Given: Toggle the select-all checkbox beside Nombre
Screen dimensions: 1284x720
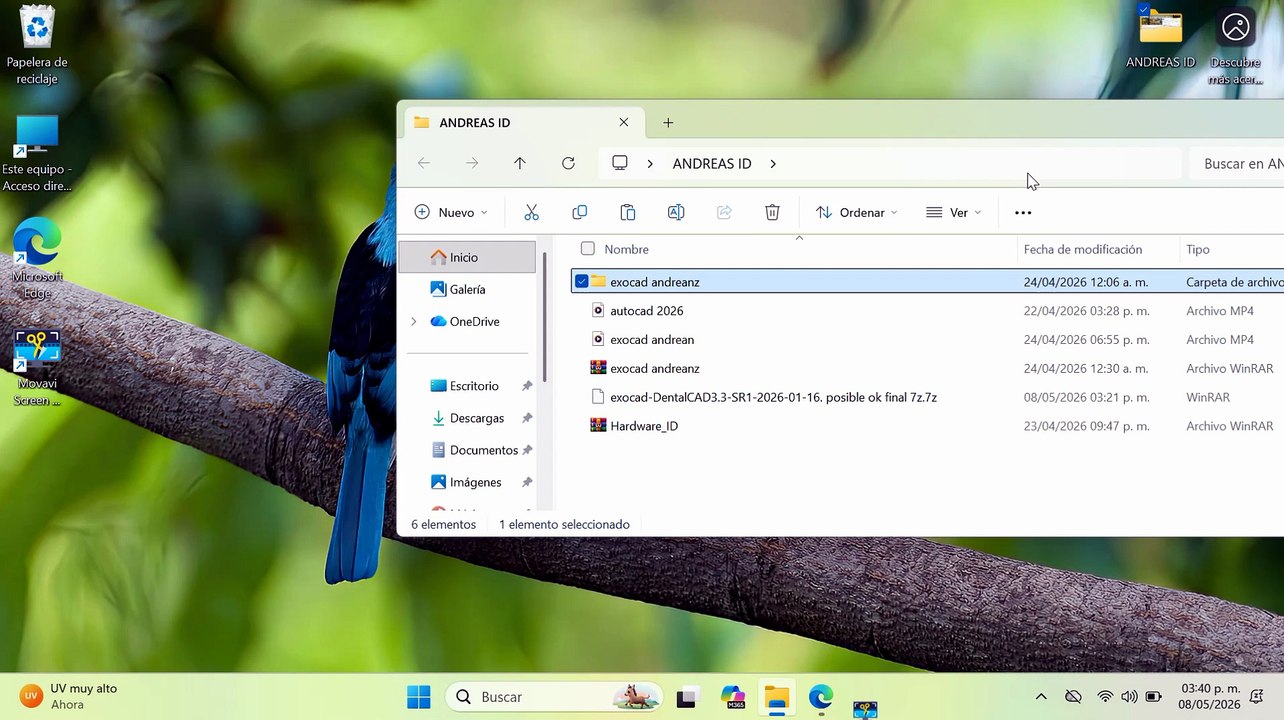Looking at the screenshot, I should pyautogui.click(x=587, y=249).
